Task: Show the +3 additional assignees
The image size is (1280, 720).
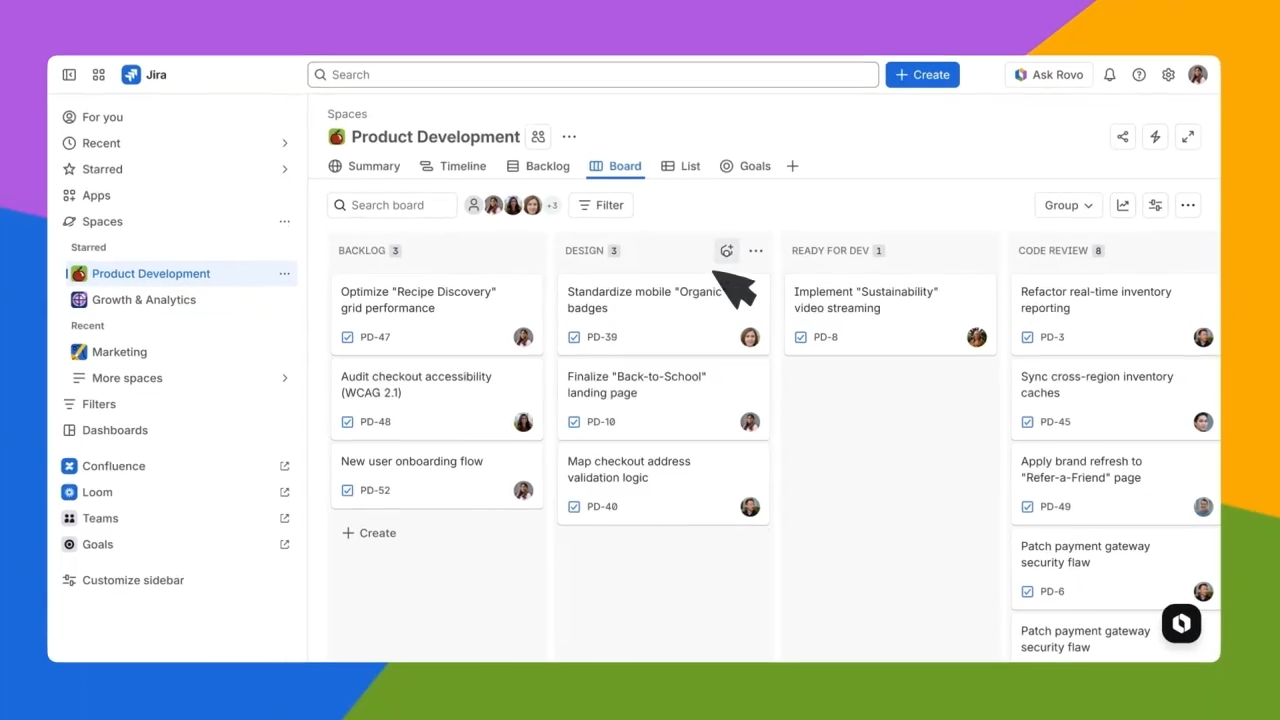Action: tap(551, 205)
